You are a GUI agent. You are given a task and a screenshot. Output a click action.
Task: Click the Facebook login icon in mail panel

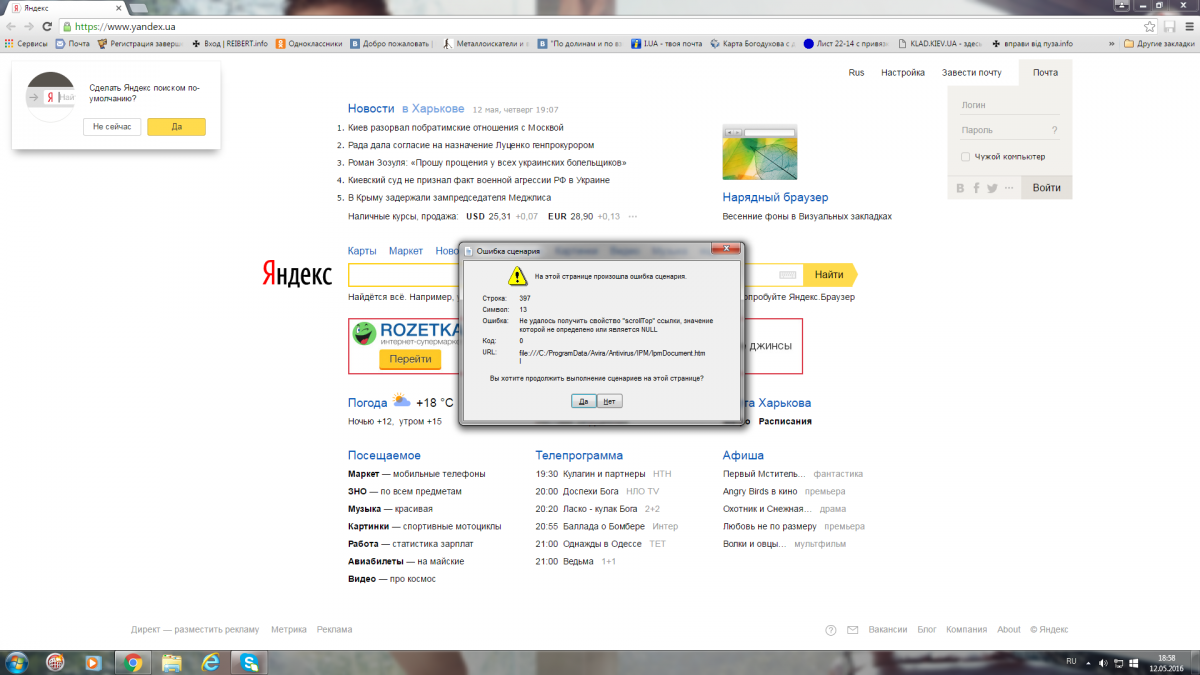tap(977, 188)
